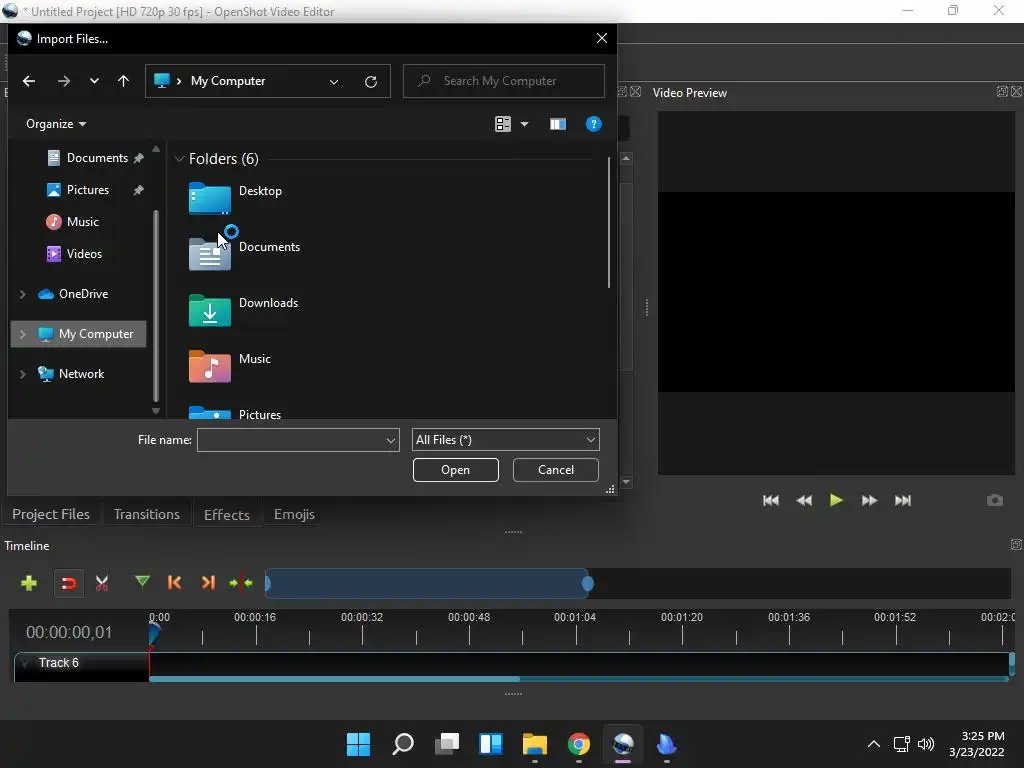Click the snapshot camera icon

[995, 500]
